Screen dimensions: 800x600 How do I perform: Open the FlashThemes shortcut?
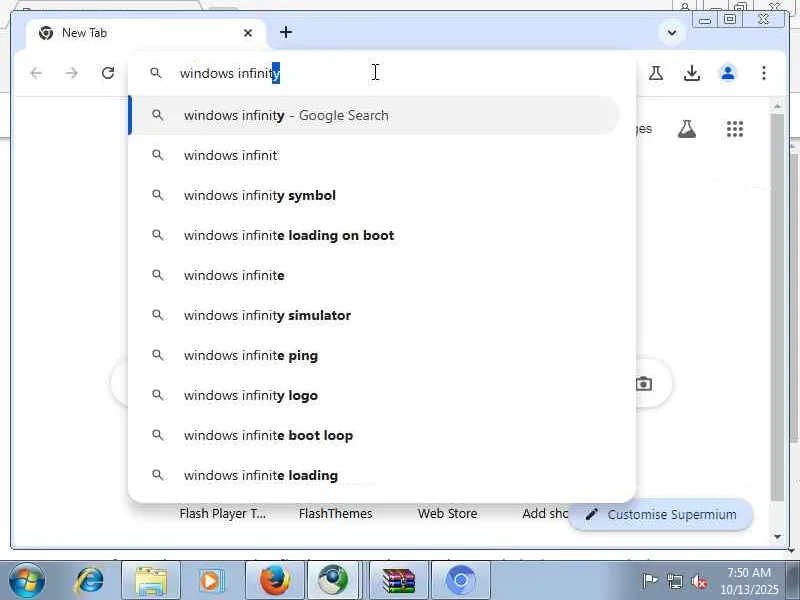pyautogui.click(x=335, y=513)
